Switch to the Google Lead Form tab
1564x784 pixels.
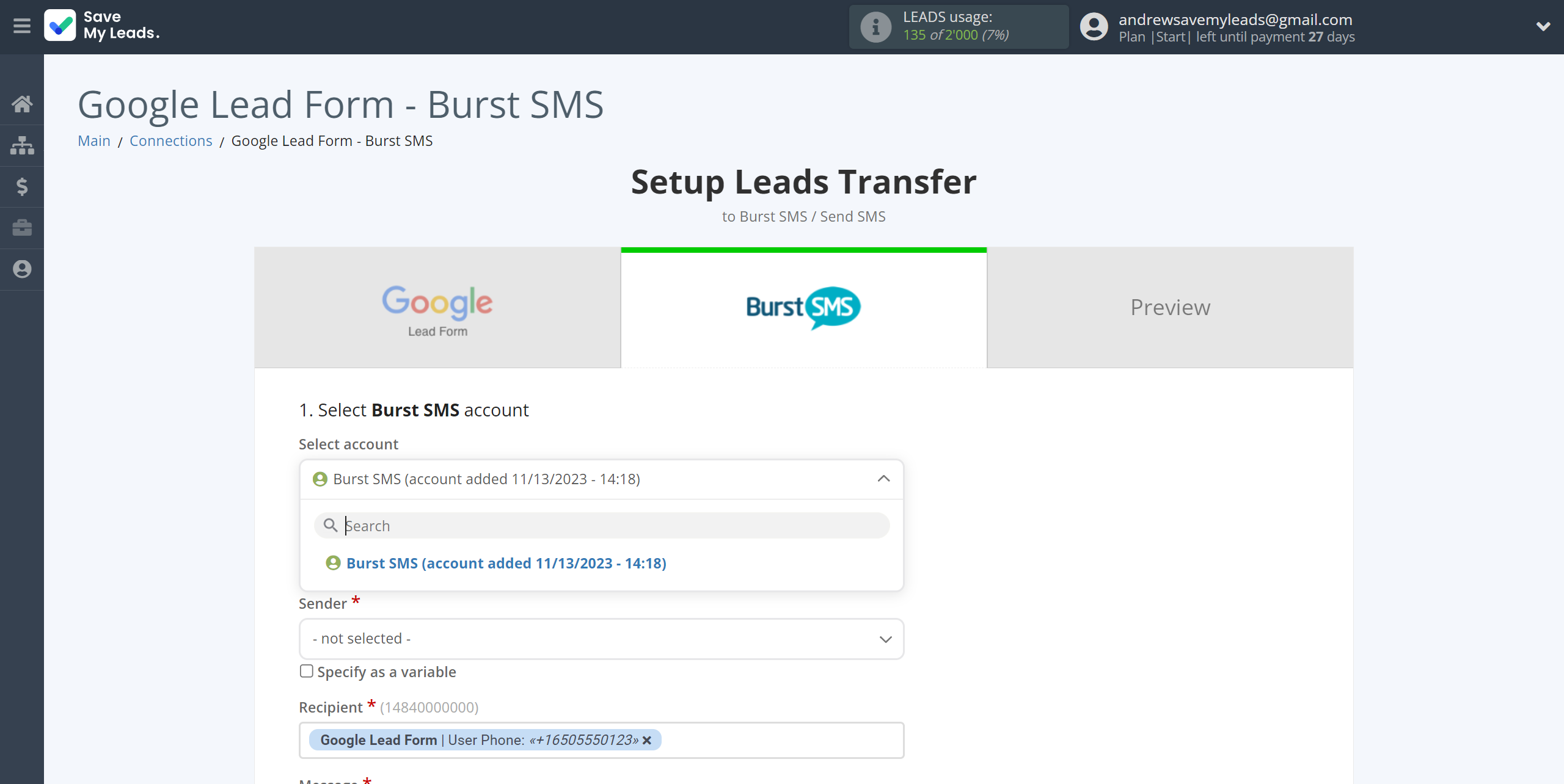(x=438, y=308)
